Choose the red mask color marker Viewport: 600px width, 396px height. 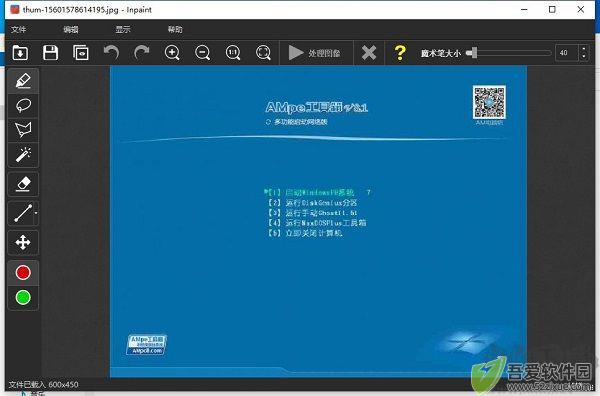[x=23, y=273]
